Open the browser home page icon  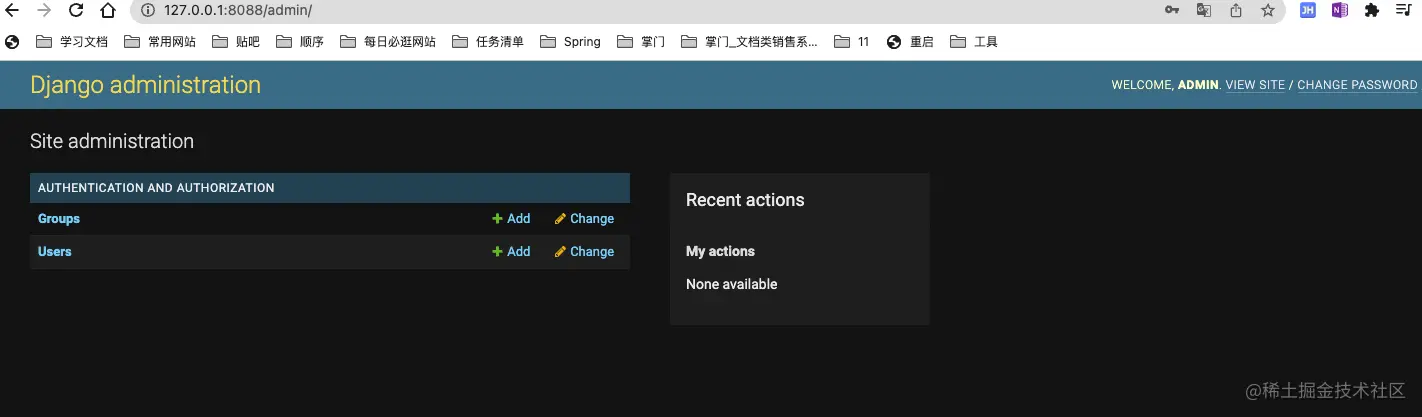pos(108,10)
